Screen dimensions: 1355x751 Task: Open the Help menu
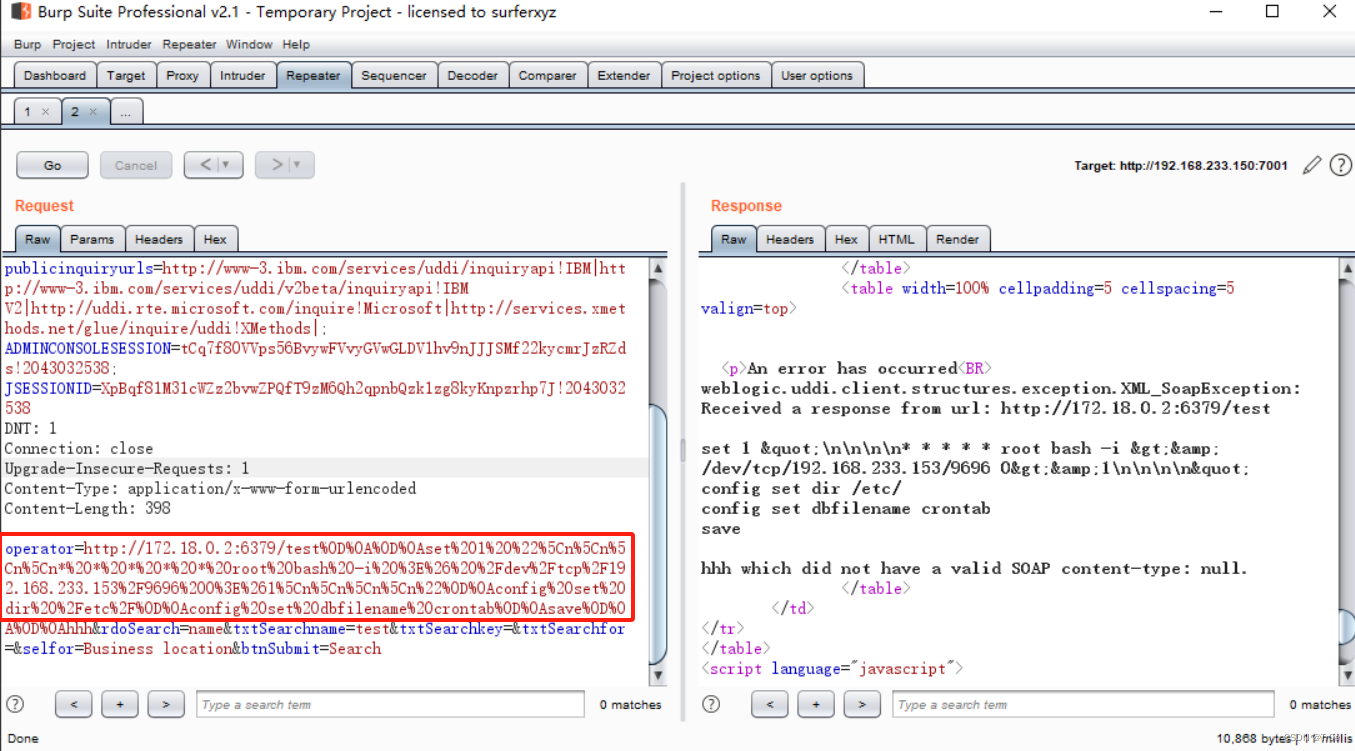click(296, 44)
